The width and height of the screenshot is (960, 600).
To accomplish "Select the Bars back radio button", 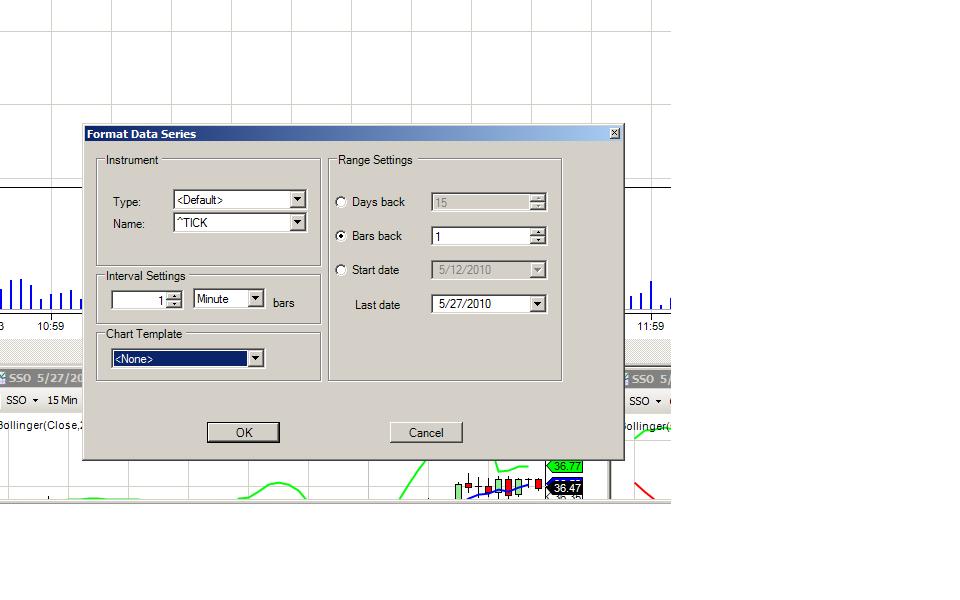I will coord(341,236).
